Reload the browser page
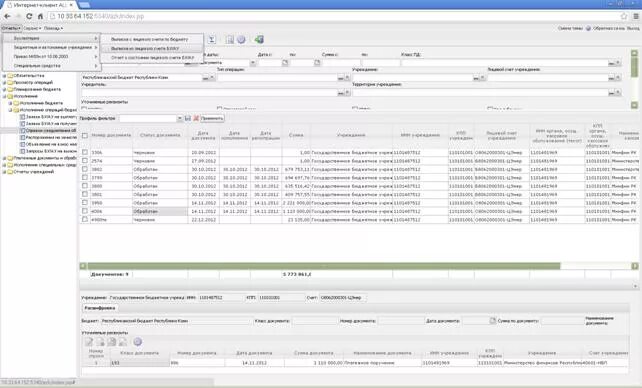 [x=29, y=16]
